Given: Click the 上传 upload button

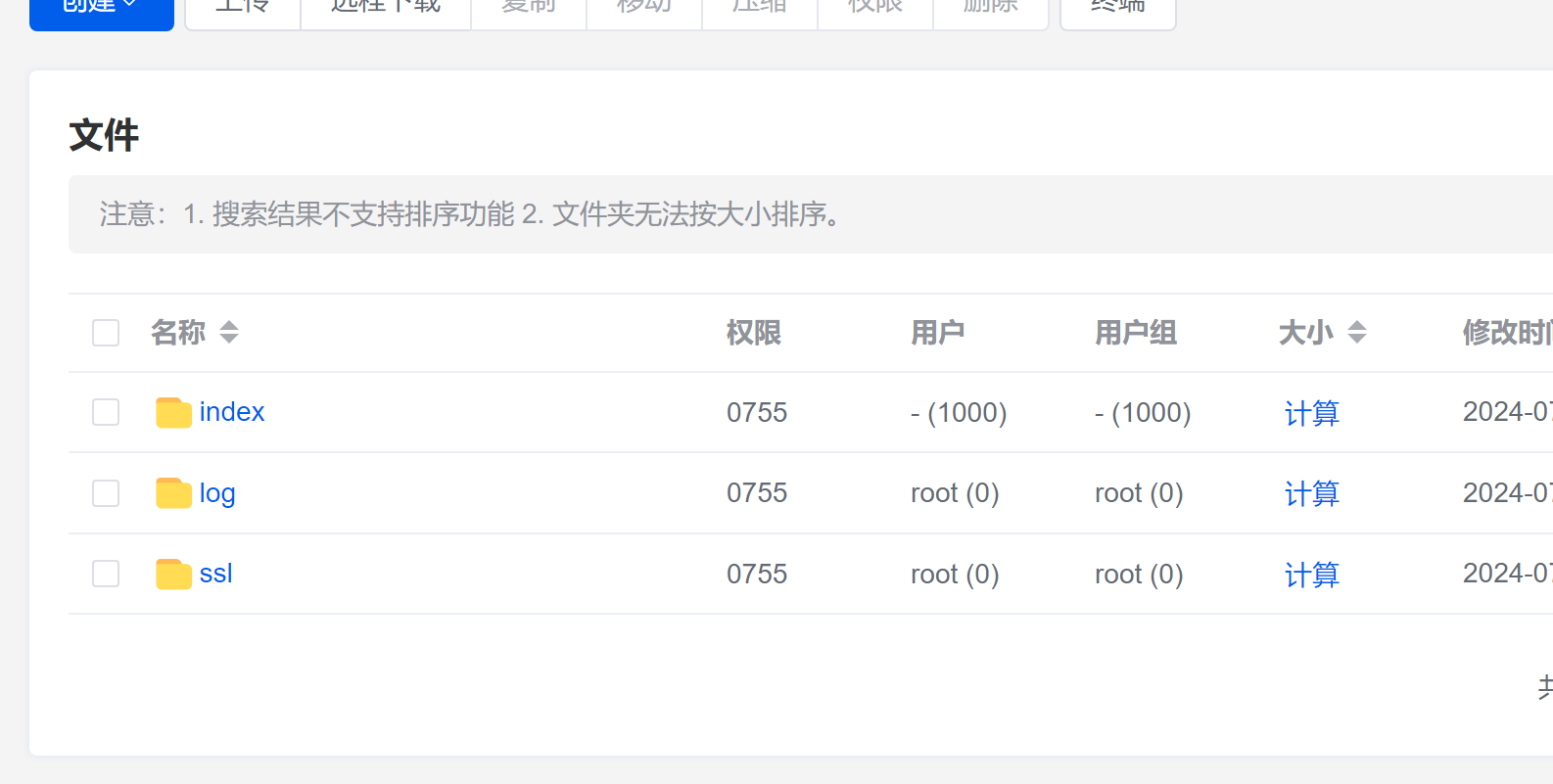Looking at the screenshot, I should (243, 10).
